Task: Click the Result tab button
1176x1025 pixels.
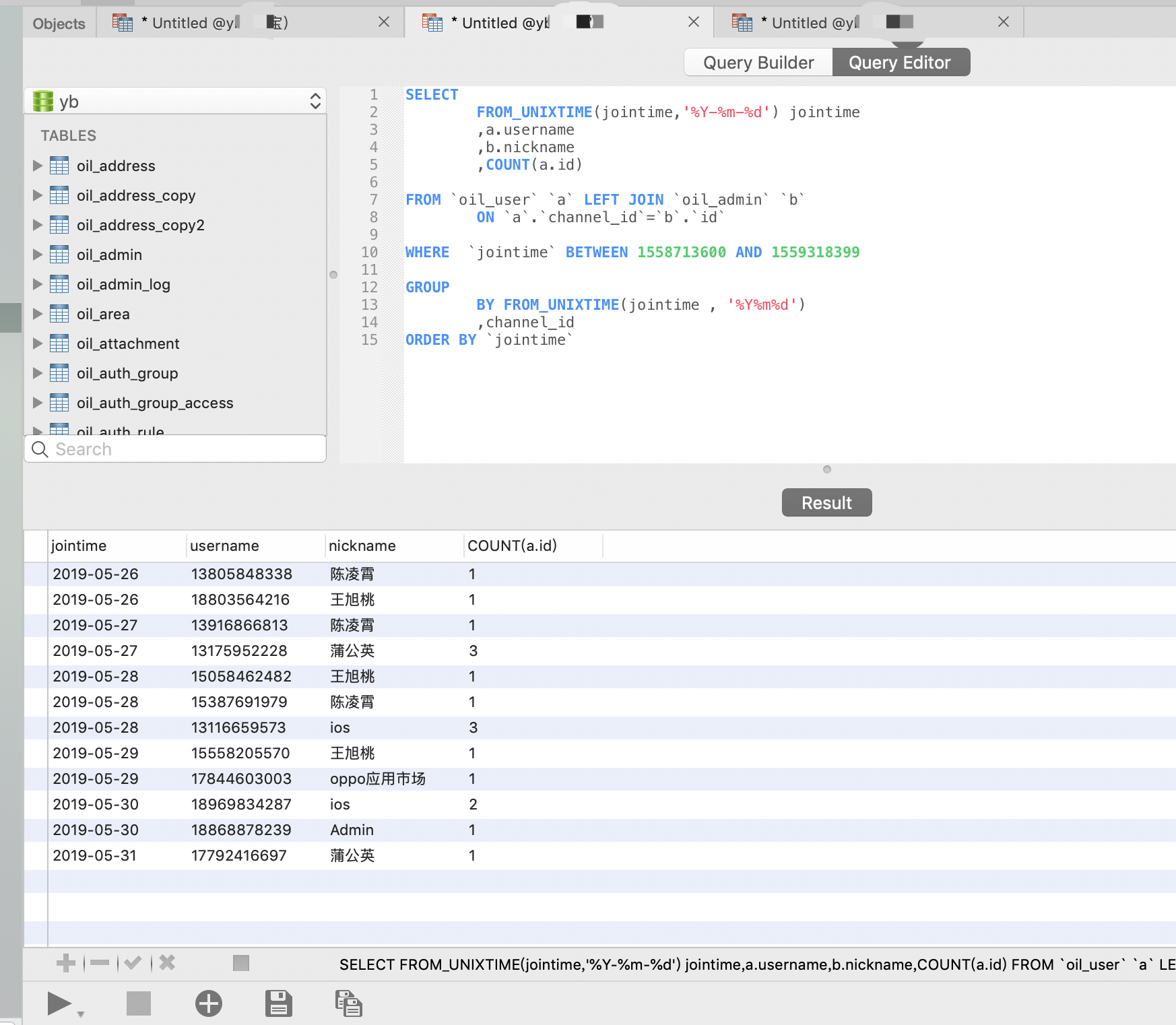Action: [x=826, y=503]
